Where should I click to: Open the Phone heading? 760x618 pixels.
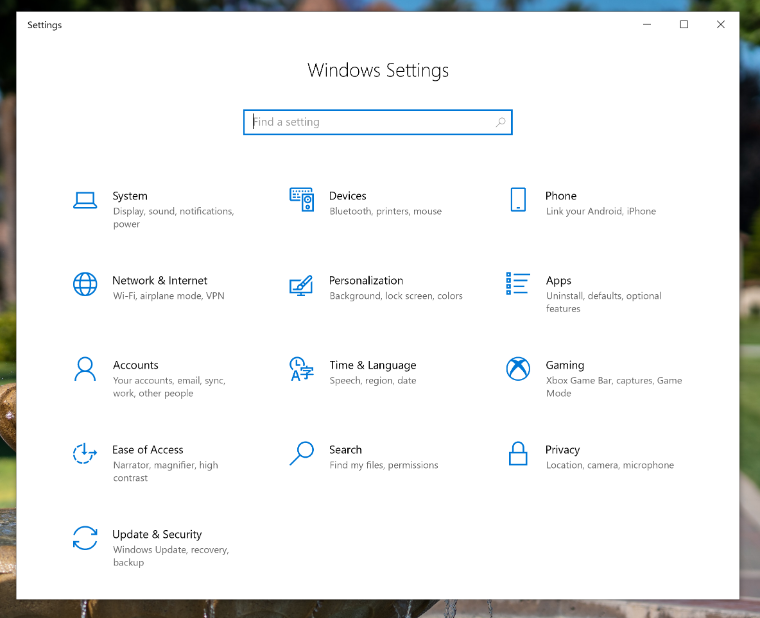[x=561, y=196]
